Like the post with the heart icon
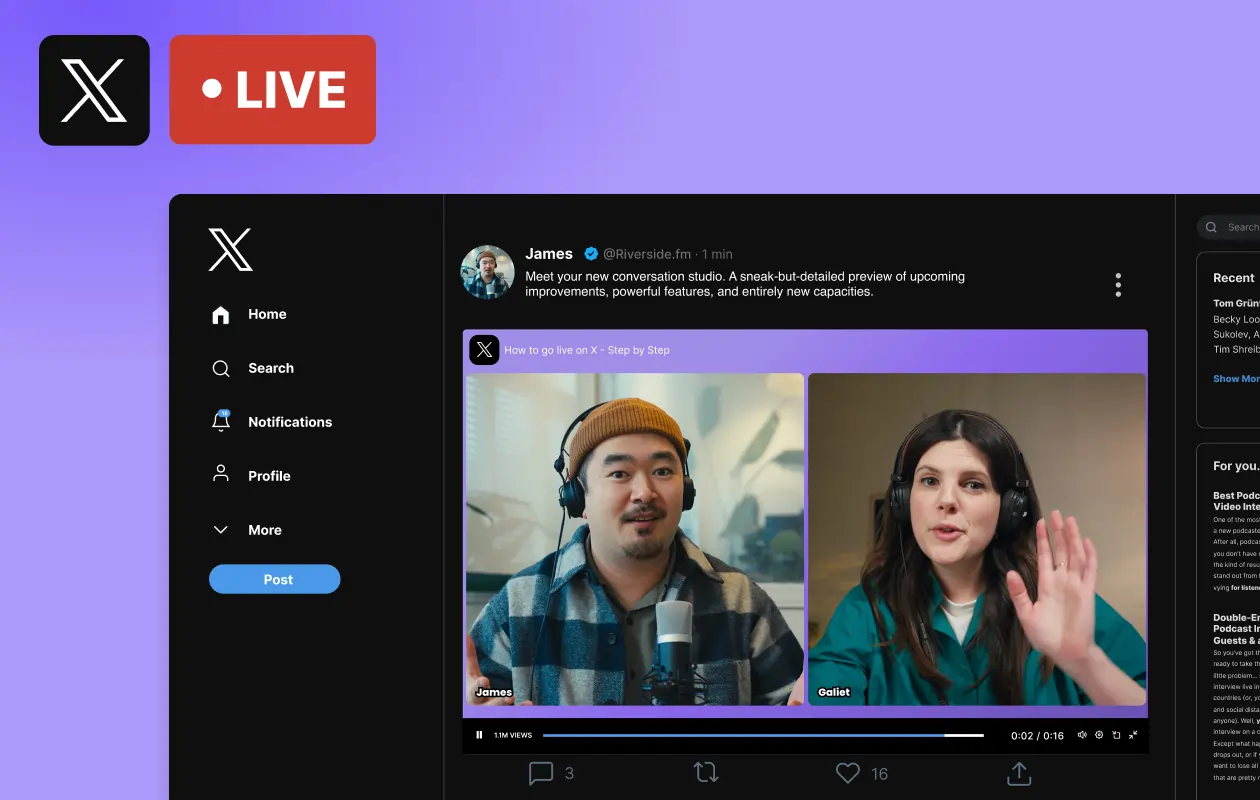1260x800 pixels. point(848,773)
